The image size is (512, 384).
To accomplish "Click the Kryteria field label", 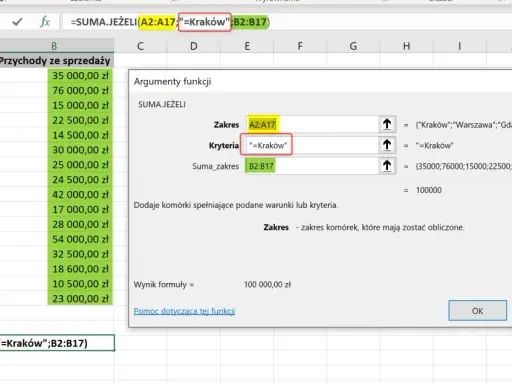I will click(x=224, y=146).
